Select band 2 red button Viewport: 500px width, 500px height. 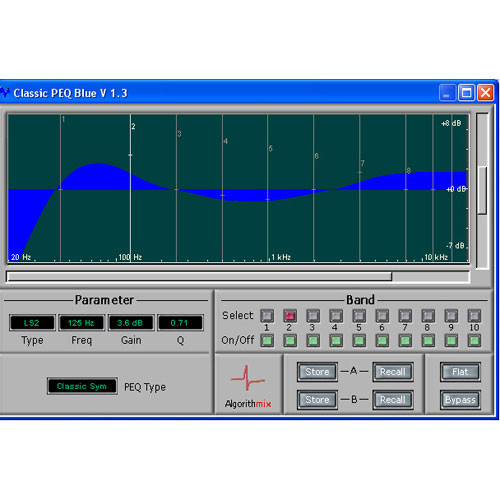point(290,315)
